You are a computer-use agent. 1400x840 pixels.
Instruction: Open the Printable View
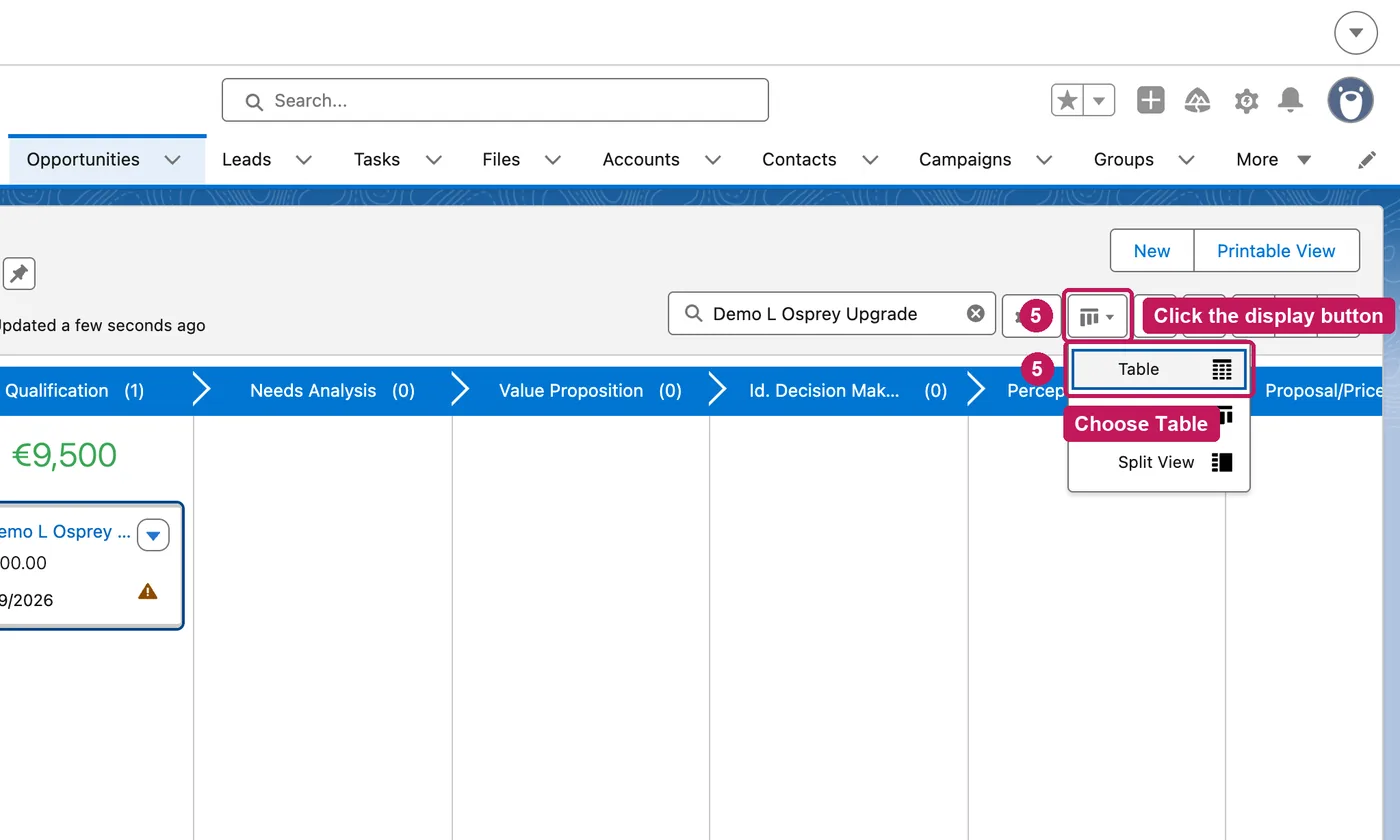[x=1276, y=251]
